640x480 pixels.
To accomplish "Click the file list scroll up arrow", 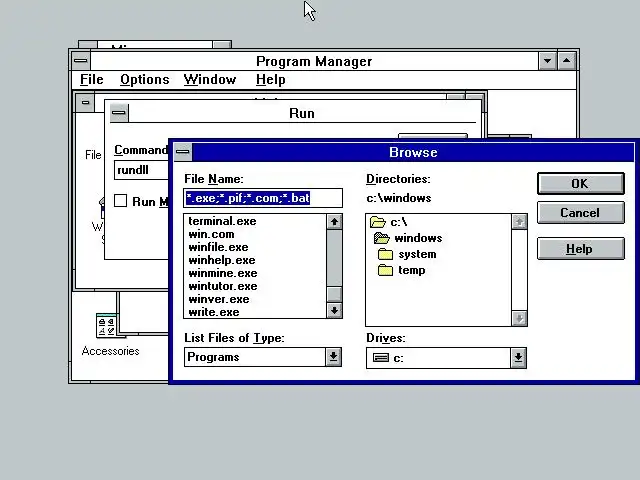I will click(x=334, y=222).
